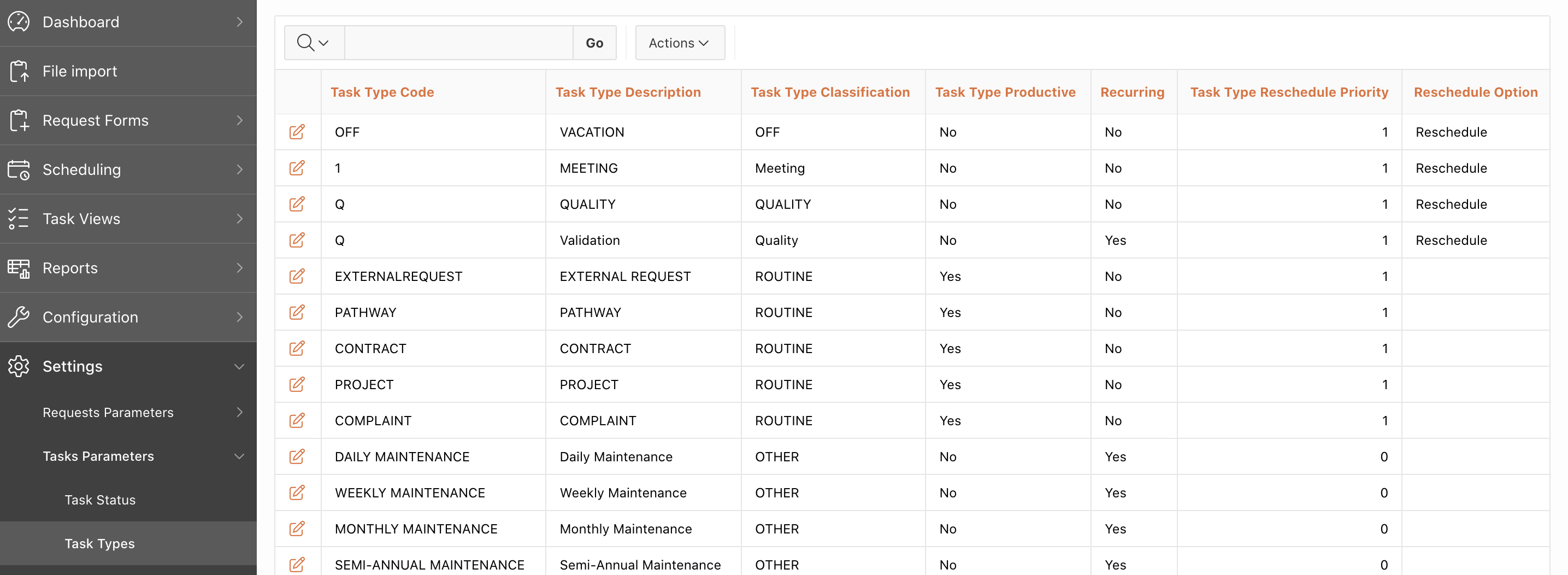
Task: Collapse the Tasks Parameters chevron
Action: pyautogui.click(x=240, y=456)
